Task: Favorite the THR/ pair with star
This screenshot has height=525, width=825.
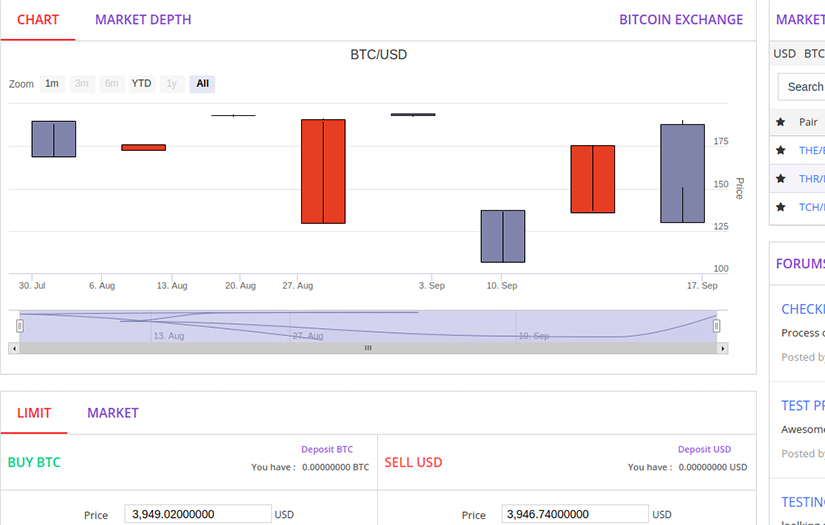Action: coord(781,179)
